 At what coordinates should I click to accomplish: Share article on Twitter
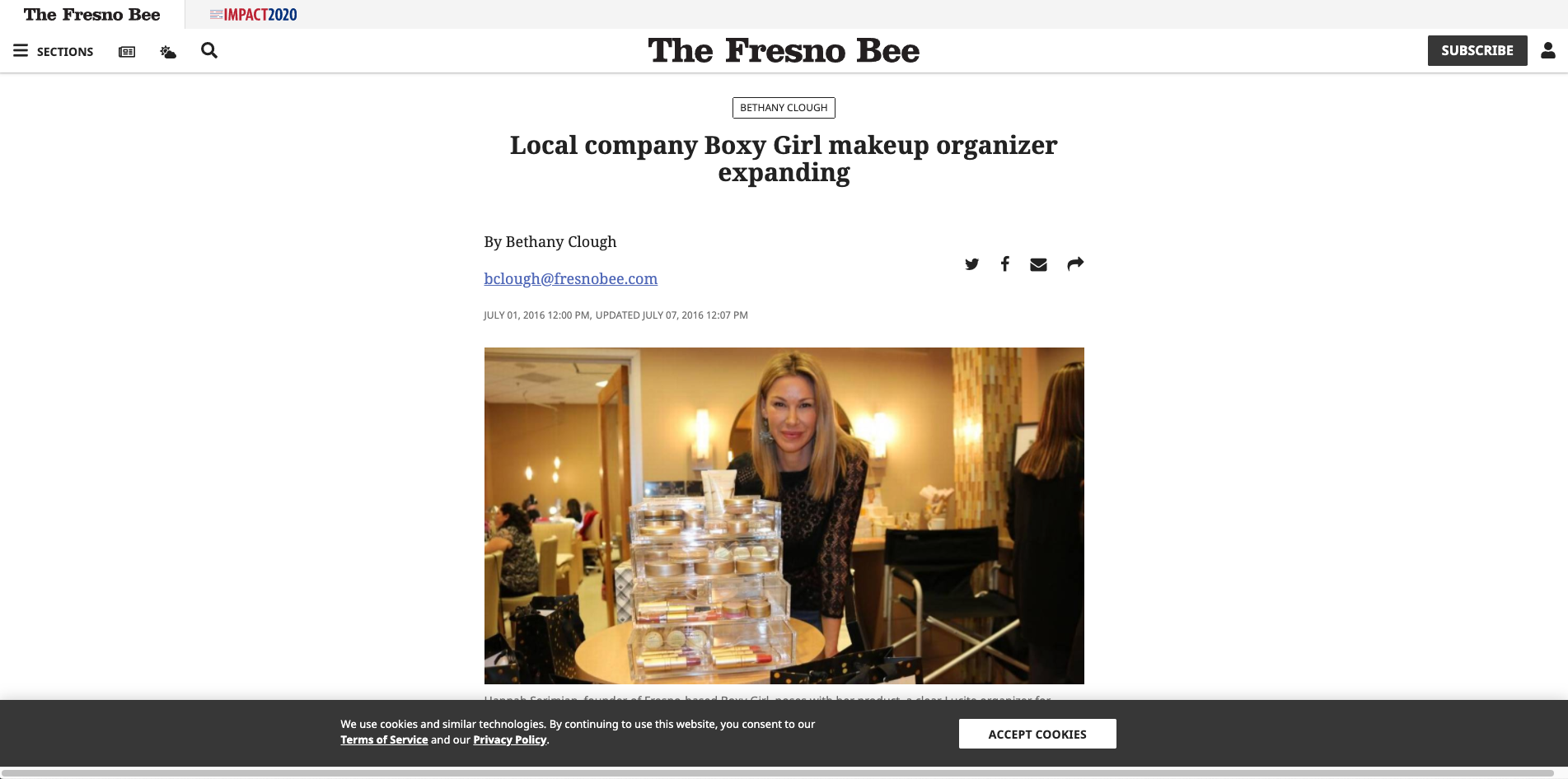click(972, 264)
